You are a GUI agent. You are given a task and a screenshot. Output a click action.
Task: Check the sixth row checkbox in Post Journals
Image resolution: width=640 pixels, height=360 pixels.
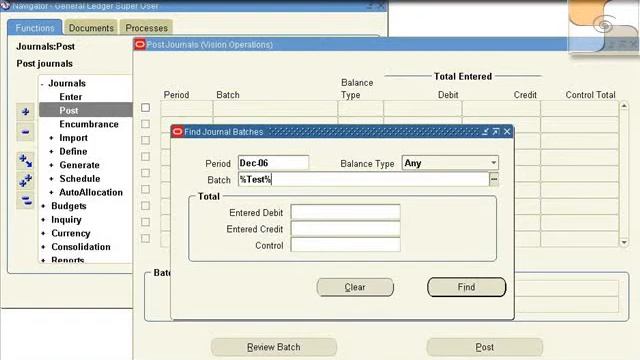pos(145,189)
